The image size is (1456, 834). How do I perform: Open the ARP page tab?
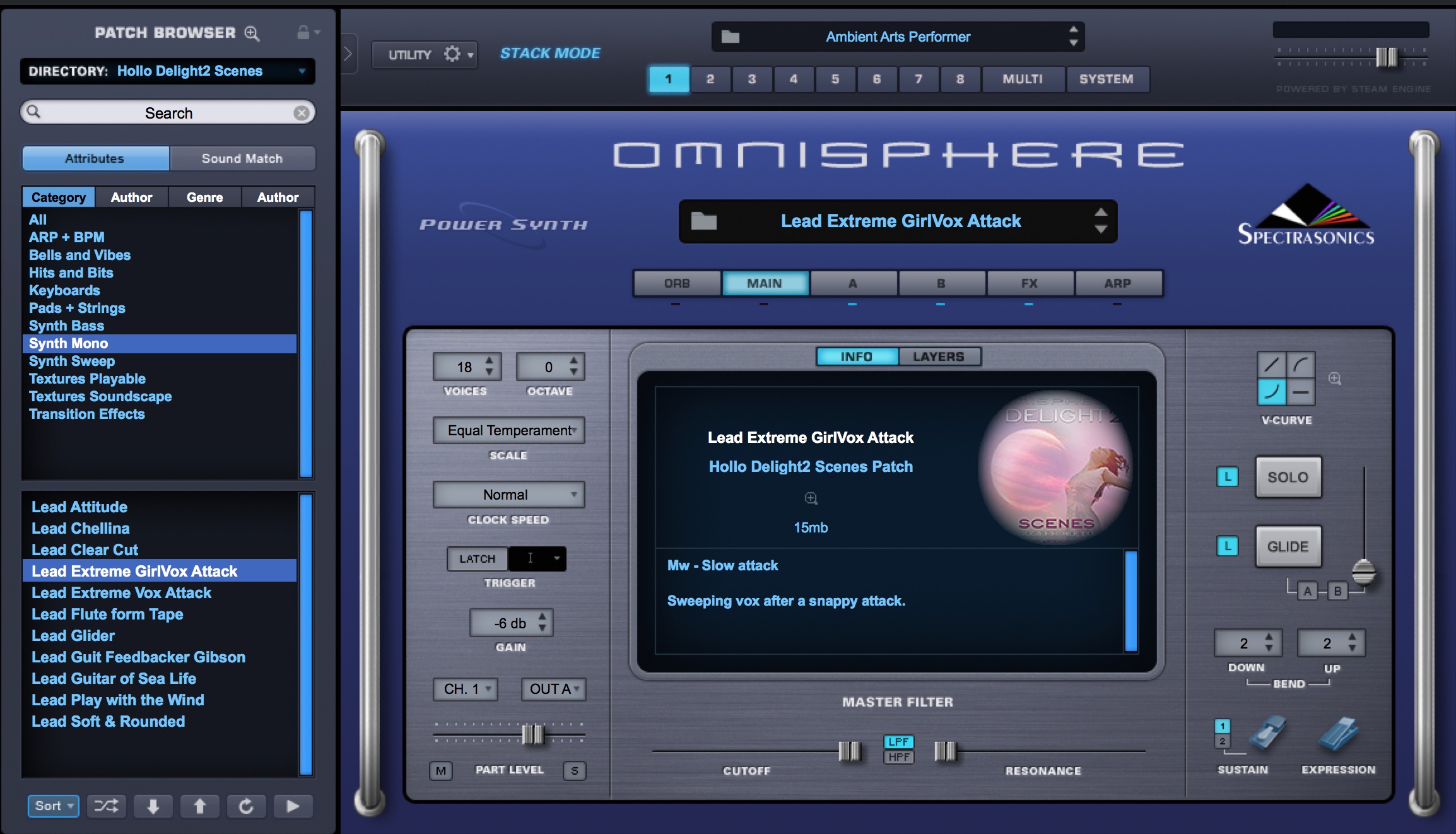[x=1118, y=283]
